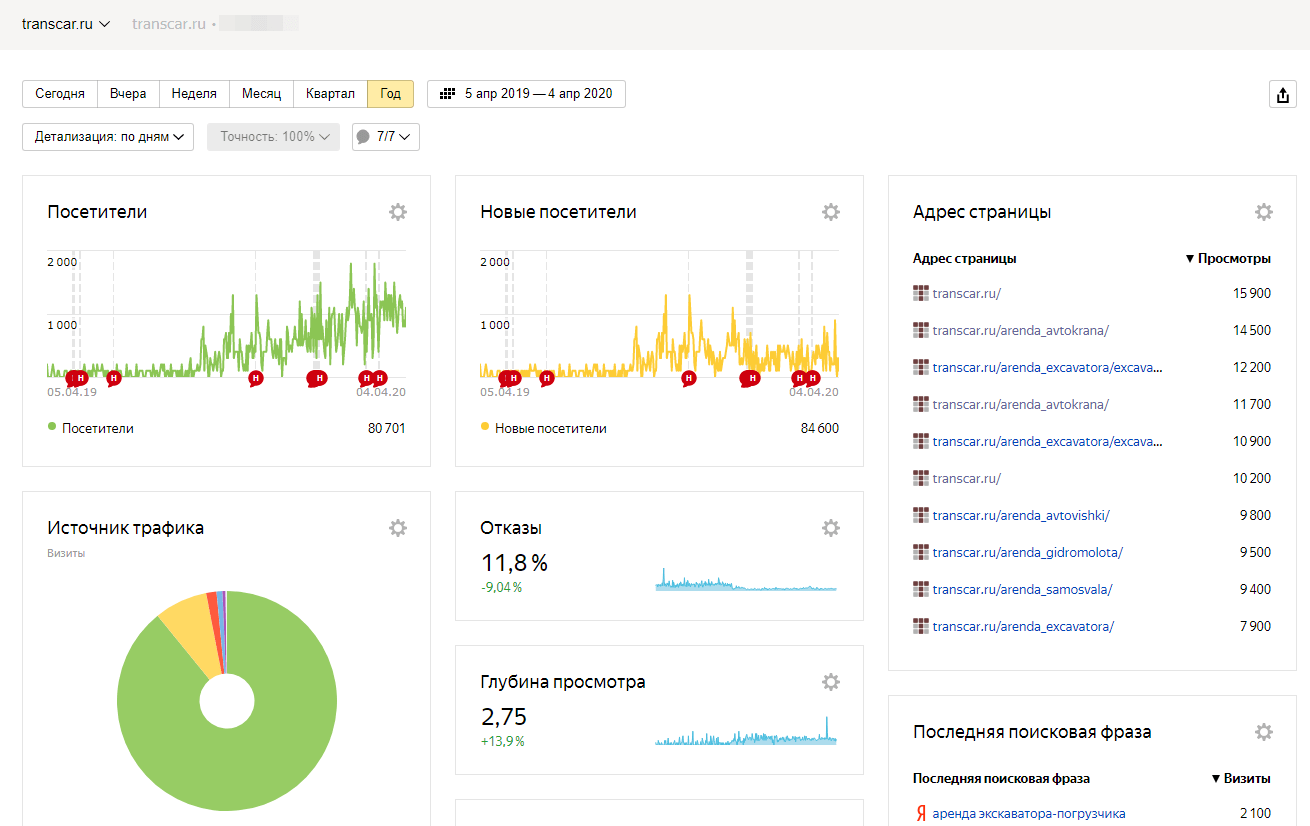Open gear of Последняя поисковая фраза widget
This screenshot has height=826, width=1310.
pos(1264,732)
